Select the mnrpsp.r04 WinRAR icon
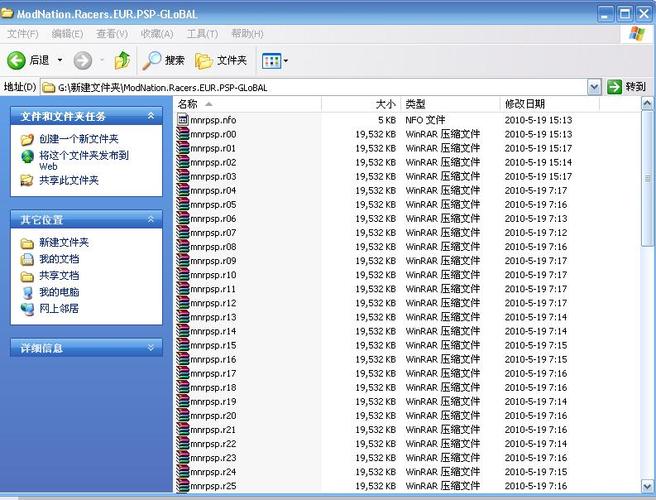The height and width of the screenshot is (500, 656). 182,190
